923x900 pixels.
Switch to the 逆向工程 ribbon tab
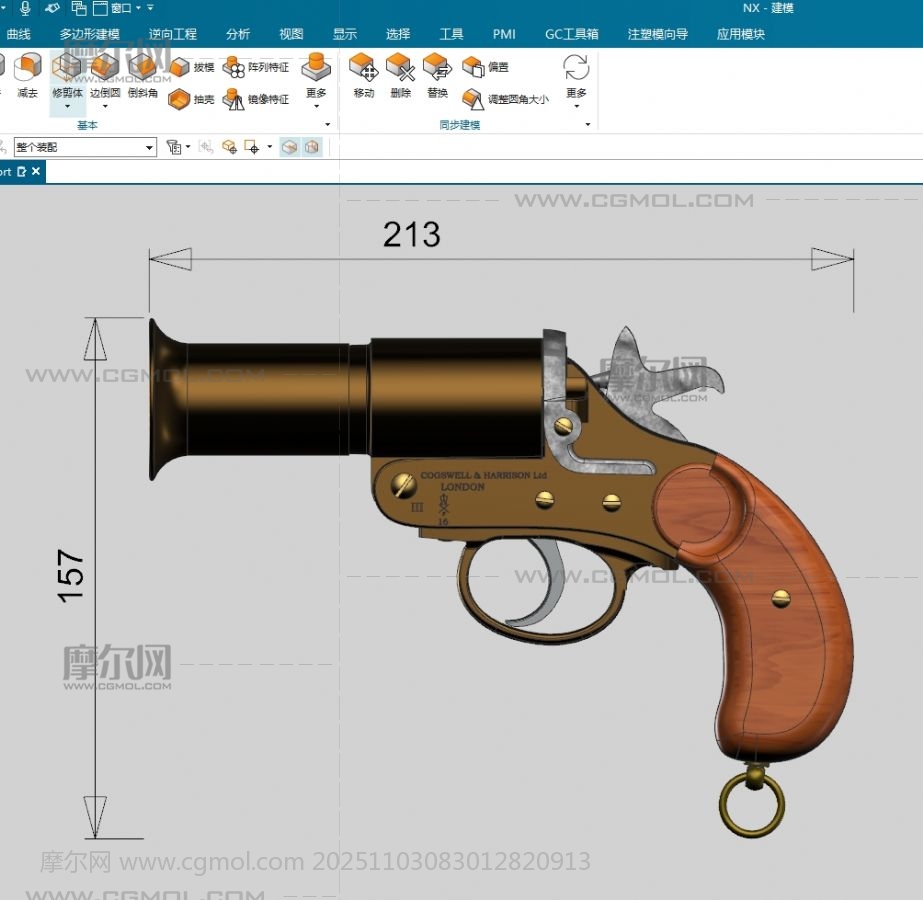click(173, 34)
